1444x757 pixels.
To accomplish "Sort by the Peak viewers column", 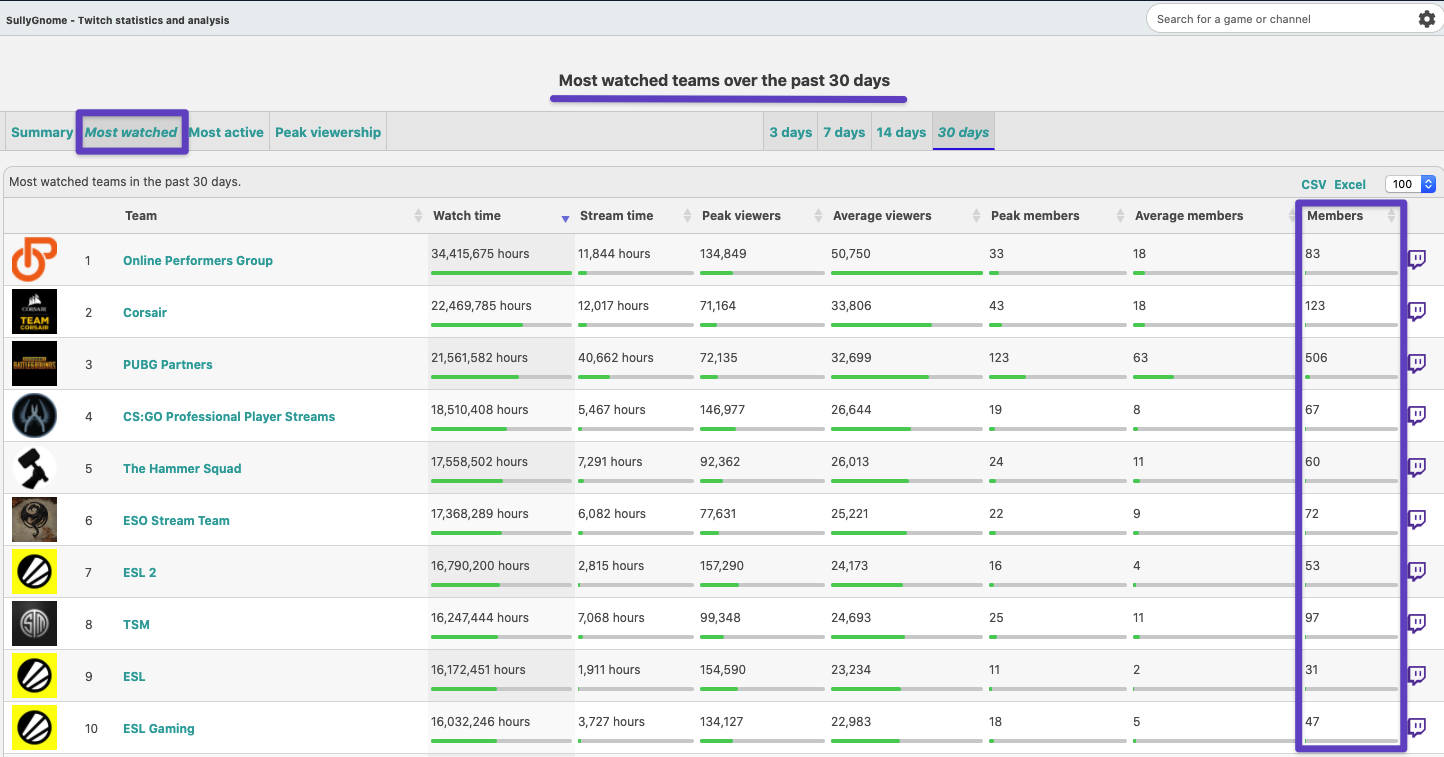I will tap(741, 216).
